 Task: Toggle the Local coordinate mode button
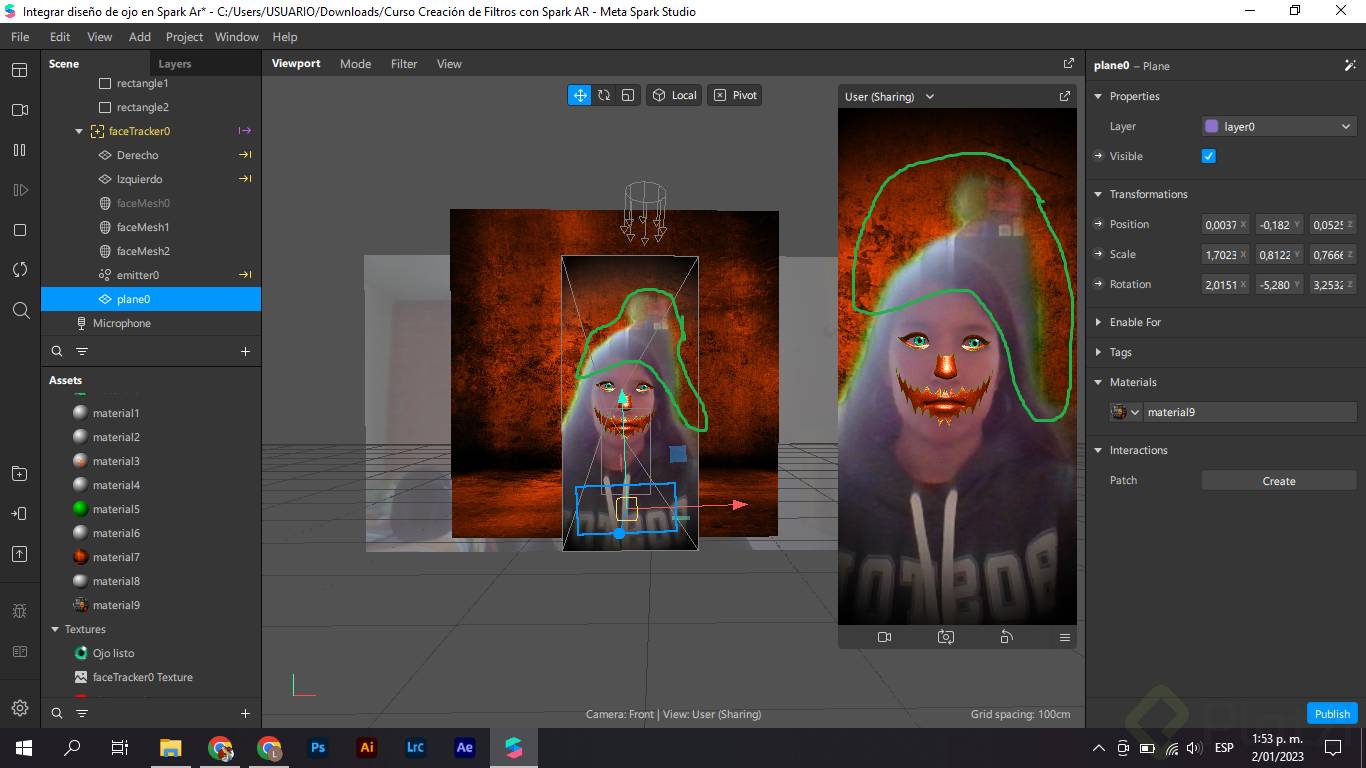(674, 95)
